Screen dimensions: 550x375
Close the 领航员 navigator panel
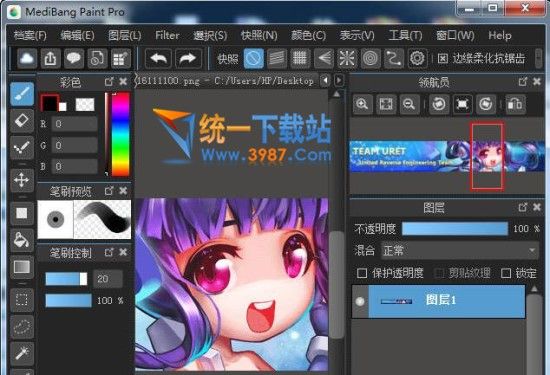tap(537, 81)
